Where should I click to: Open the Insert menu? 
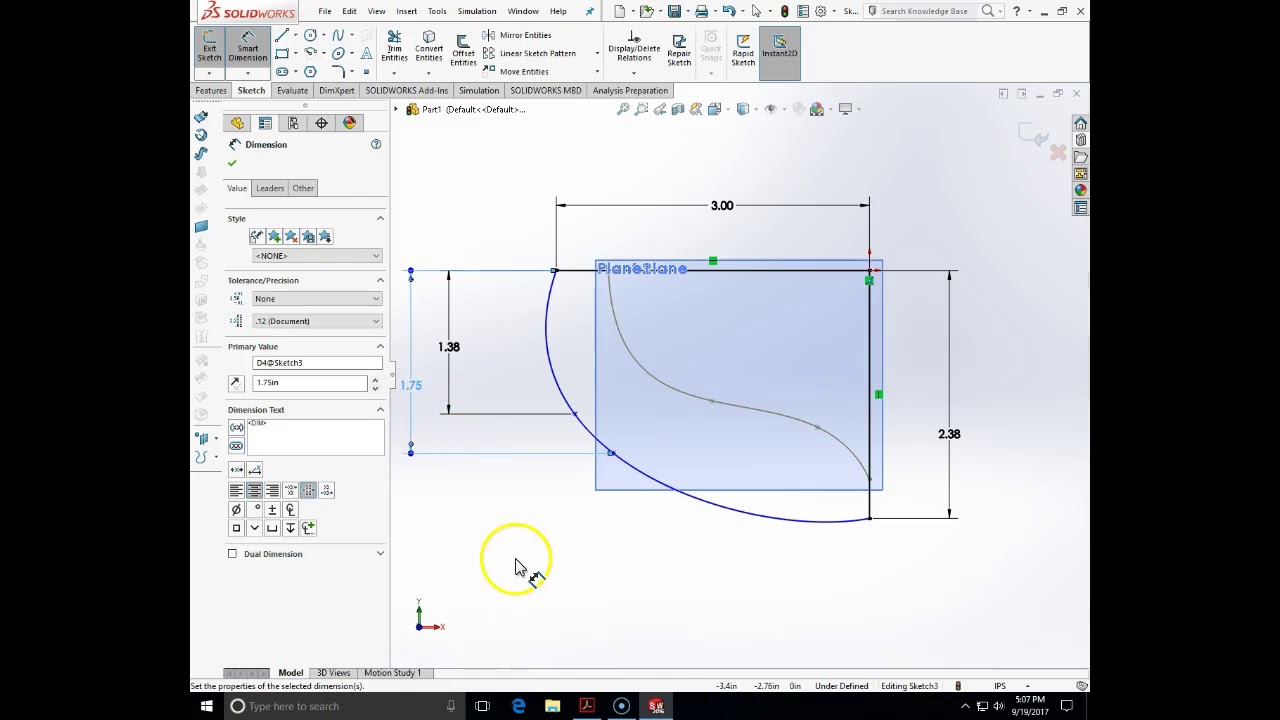pyautogui.click(x=406, y=11)
